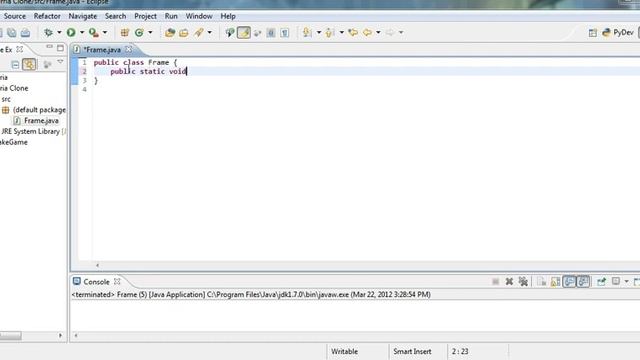This screenshot has height=360, width=640.
Task: Open Display Selected Console dropdown arrow
Action: tap(627, 282)
